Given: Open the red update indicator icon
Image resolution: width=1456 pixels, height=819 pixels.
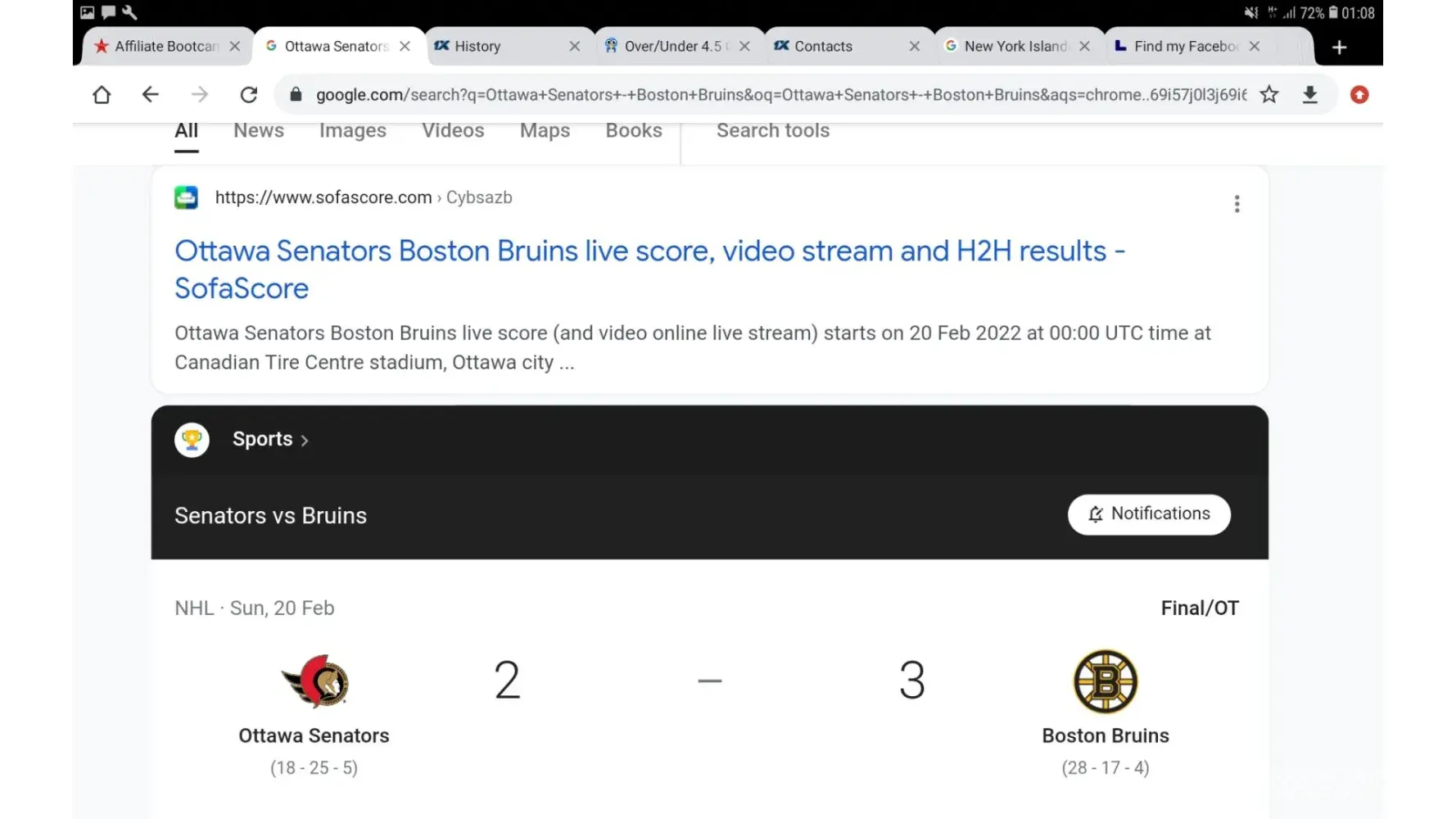Looking at the screenshot, I should coord(1359,95).
